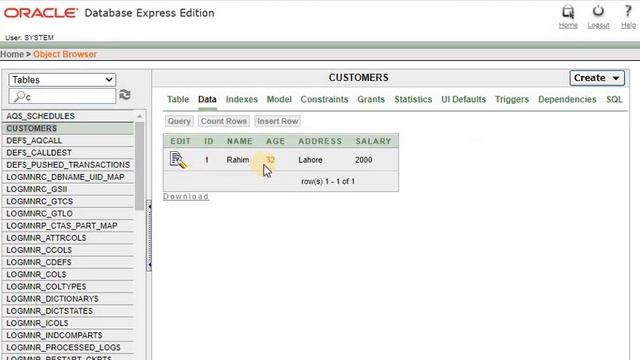Select DEF$_CALLDEST table
The height and width of the screenshot is (360, 640).
68,153
